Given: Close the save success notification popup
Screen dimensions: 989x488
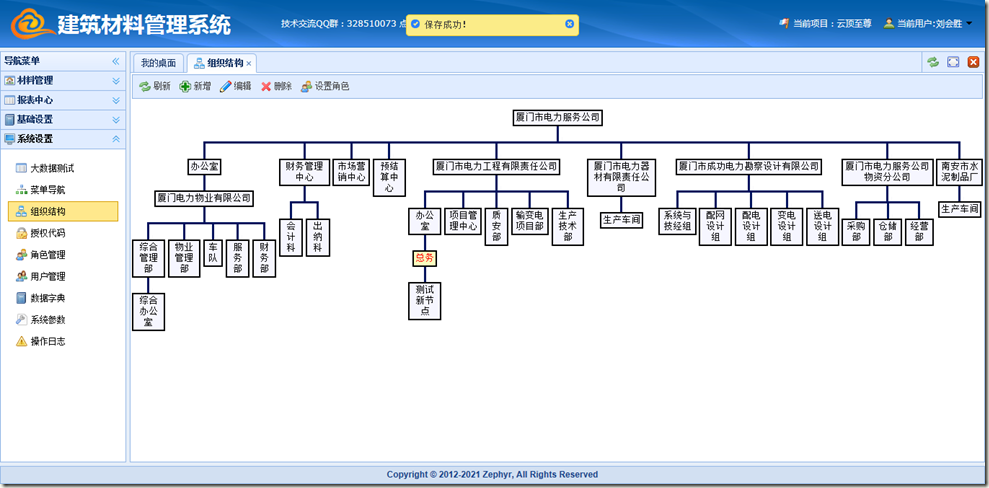Looking at the screenshot, I should point(570,24).
